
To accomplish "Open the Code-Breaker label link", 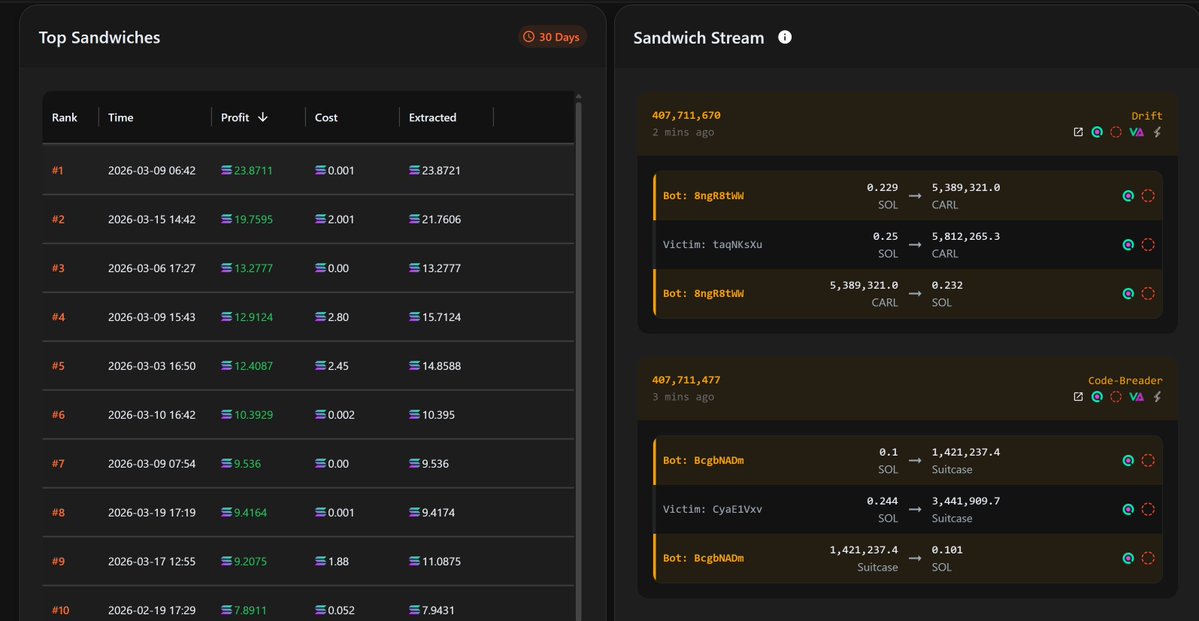I will coord(1126,381).
